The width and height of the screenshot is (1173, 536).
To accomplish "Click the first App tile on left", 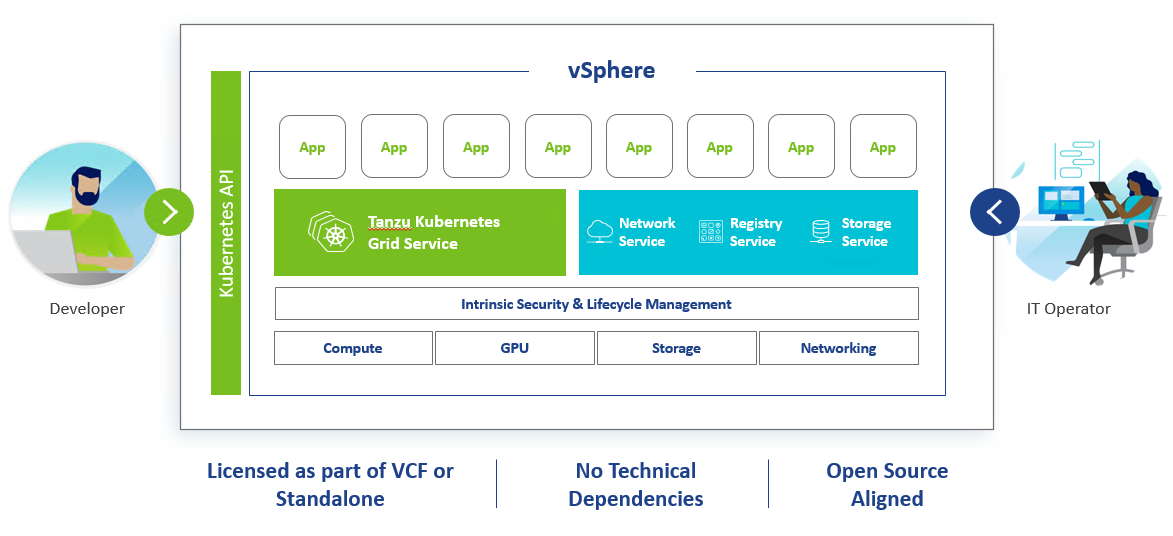I will [x=312, y=147].
